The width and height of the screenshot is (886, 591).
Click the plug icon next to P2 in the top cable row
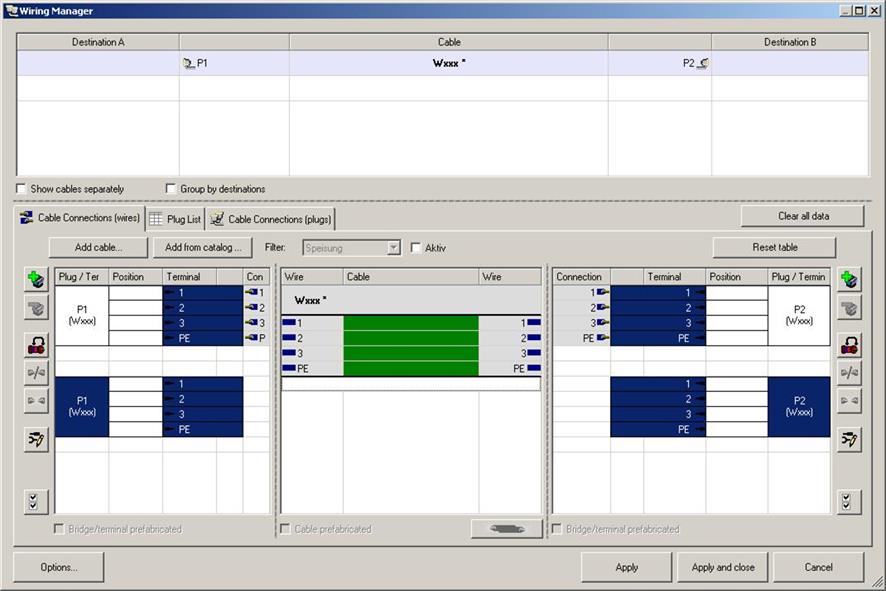click(x=702, y=63)
